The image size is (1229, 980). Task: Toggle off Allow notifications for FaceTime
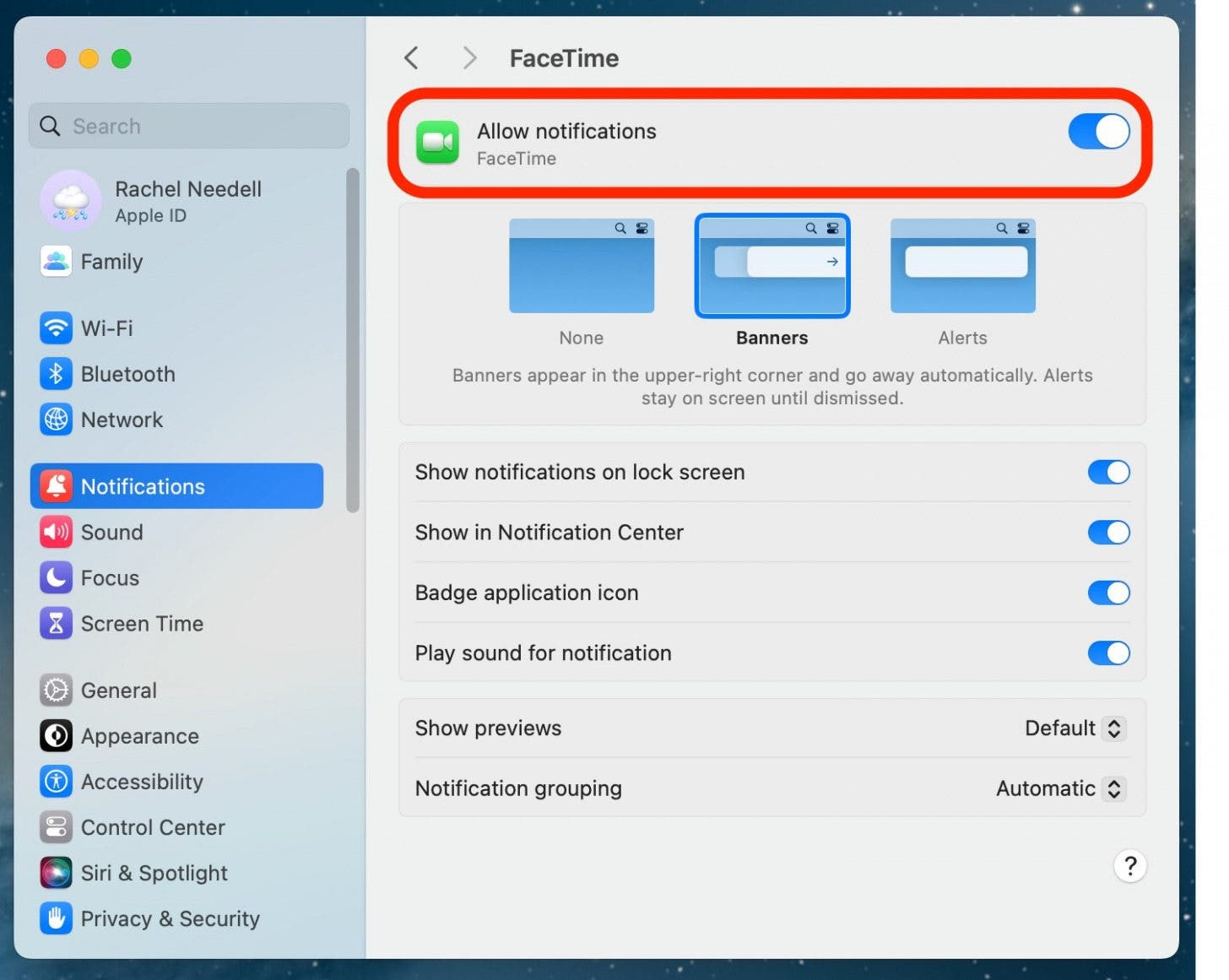(1098, 132)
